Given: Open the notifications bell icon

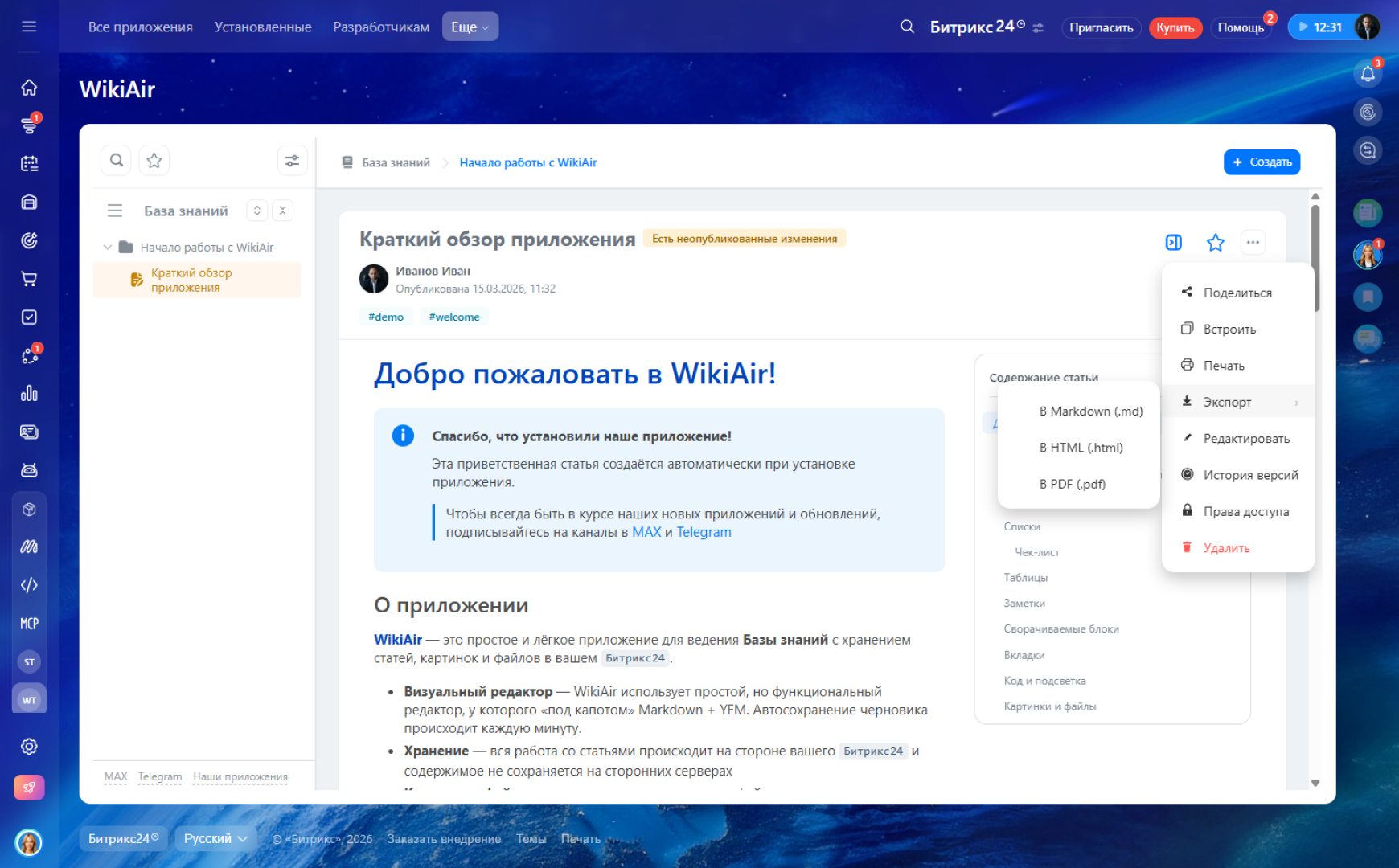Looking at the screenshot, I should [x=1368, y=74].
